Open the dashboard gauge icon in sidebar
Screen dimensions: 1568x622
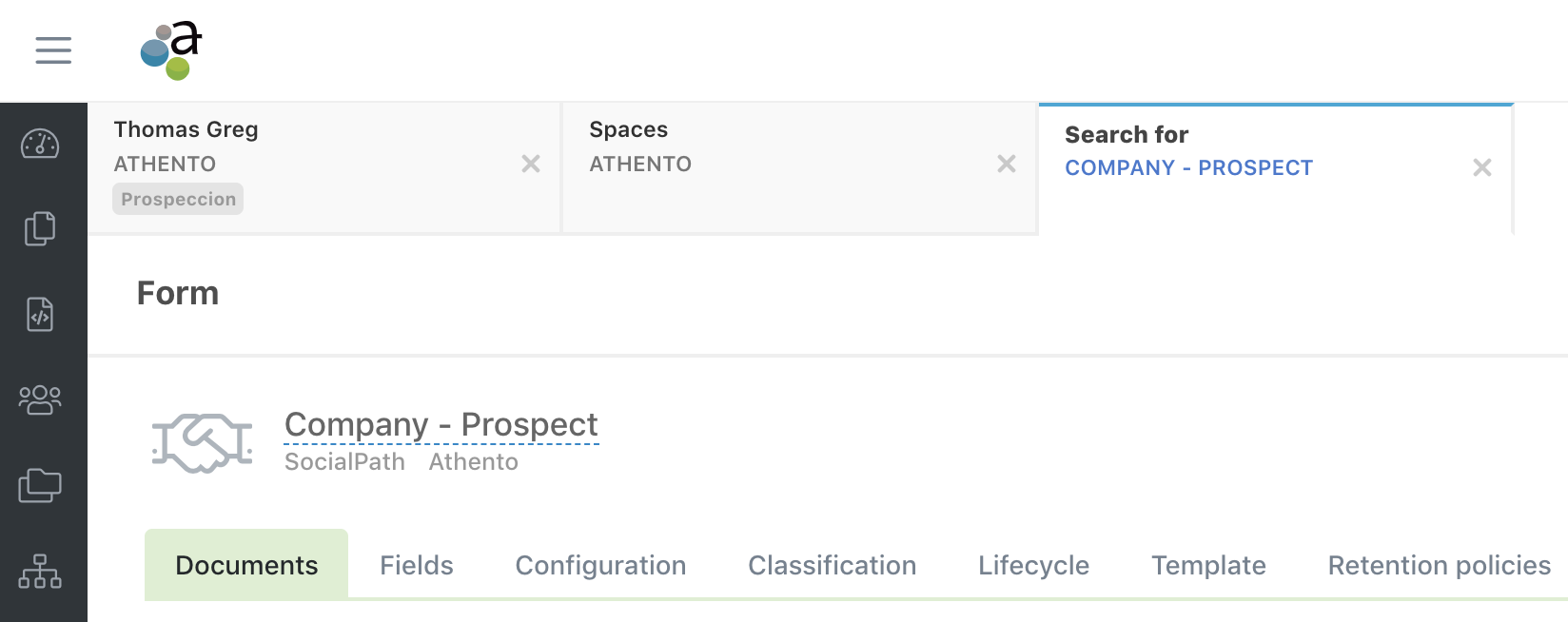pos(40,144)
